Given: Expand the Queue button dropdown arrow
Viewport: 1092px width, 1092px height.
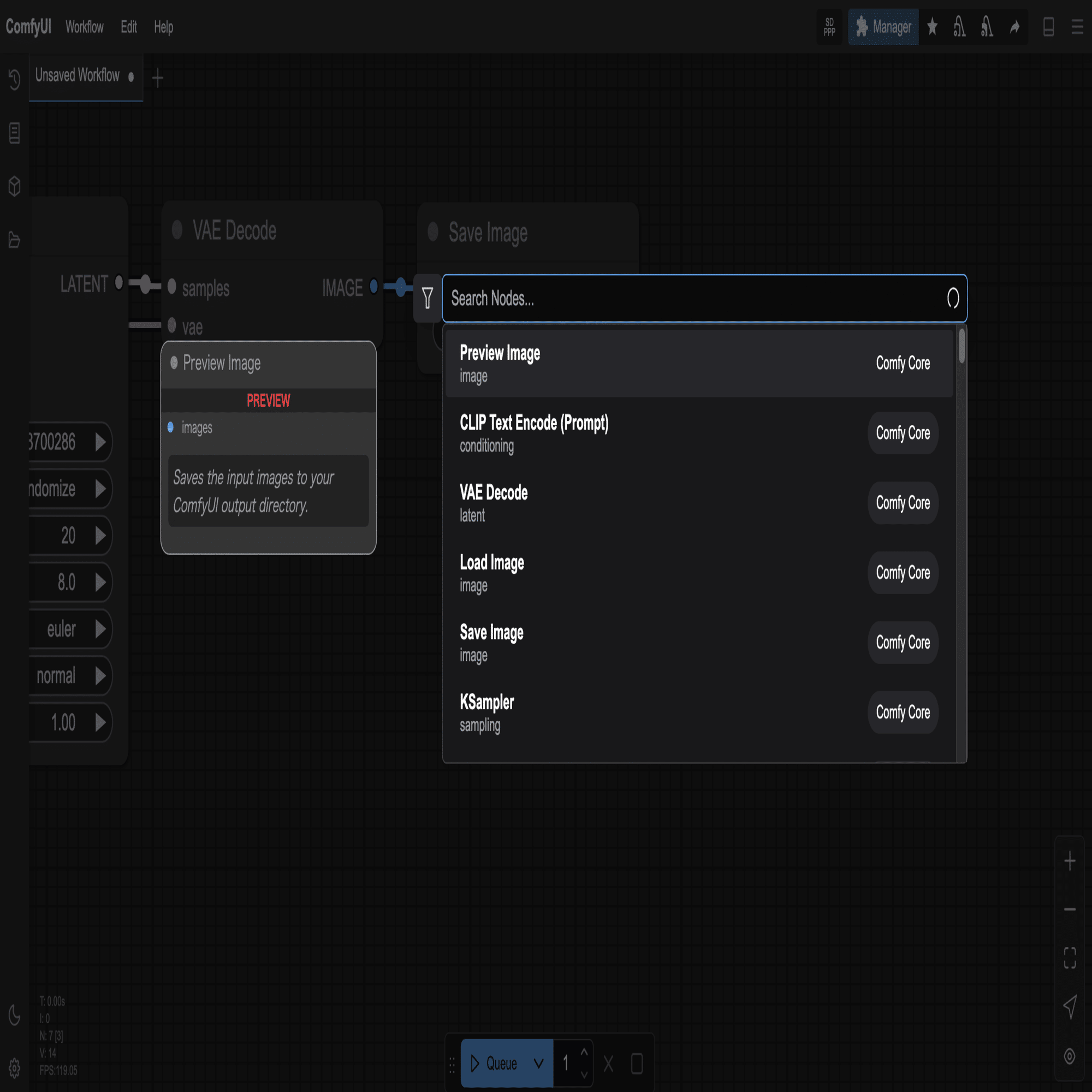Looking at the screenshot, I should pyautogui.click(x=539, y=1064).
